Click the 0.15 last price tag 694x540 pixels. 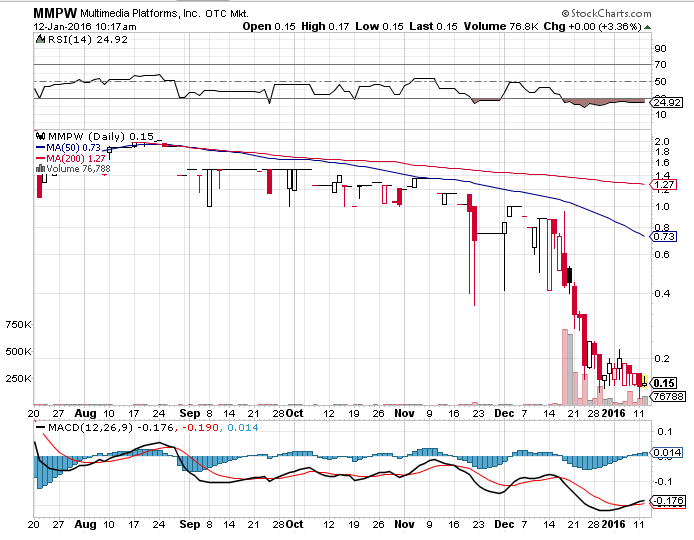pyautogui.click(x=663, y=383)
